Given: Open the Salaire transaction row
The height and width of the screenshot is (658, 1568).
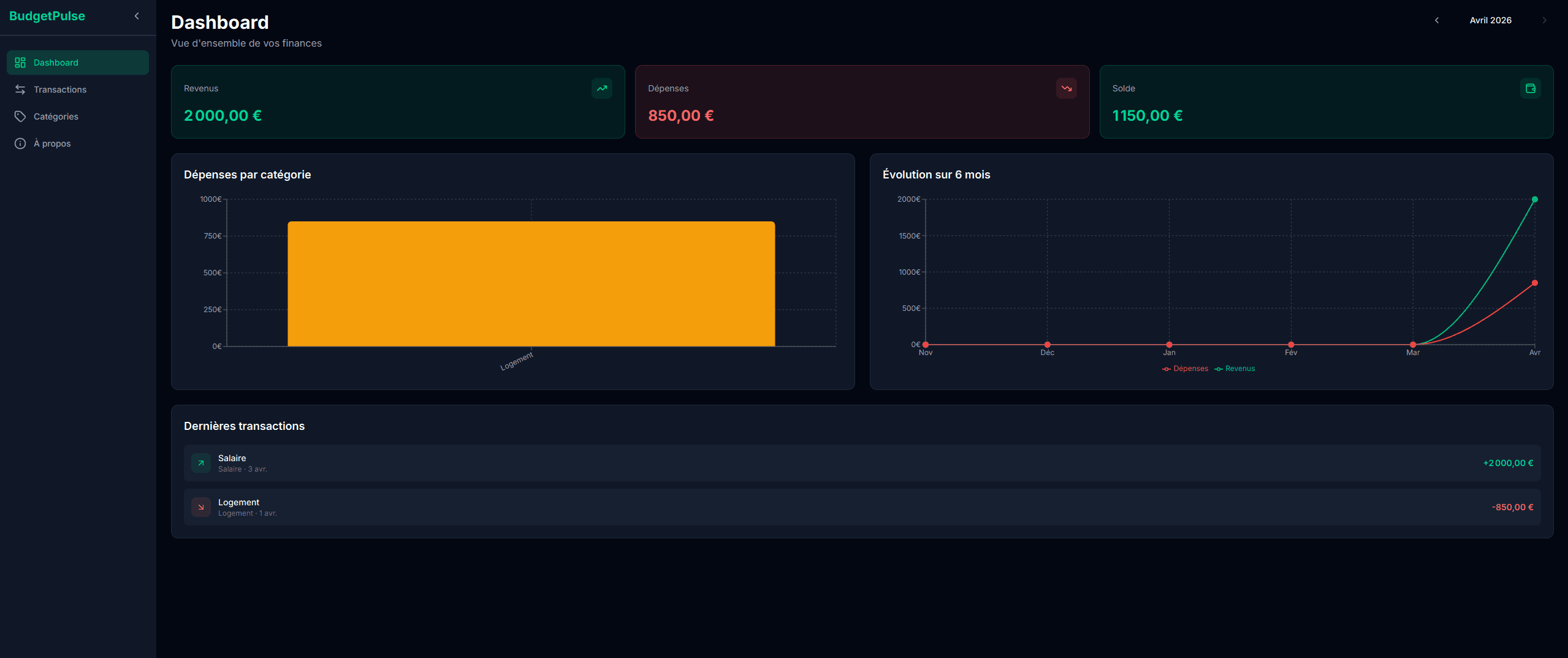Looking at the screenshot, I should [862, 463].
